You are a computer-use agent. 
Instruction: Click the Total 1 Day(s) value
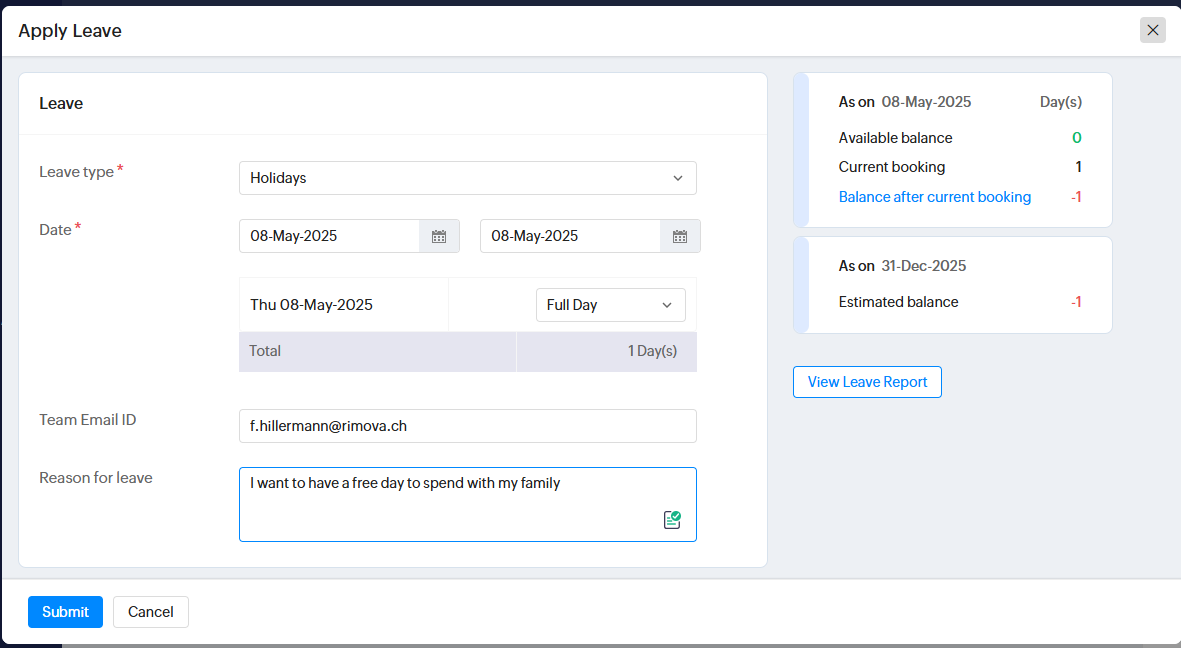coord(652,351)
